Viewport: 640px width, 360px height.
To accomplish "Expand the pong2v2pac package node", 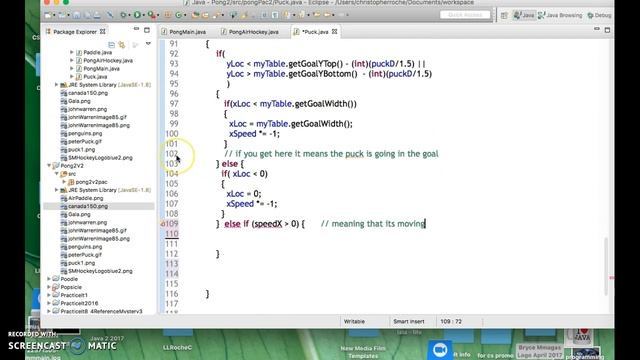I will click(x=64, y=182).
